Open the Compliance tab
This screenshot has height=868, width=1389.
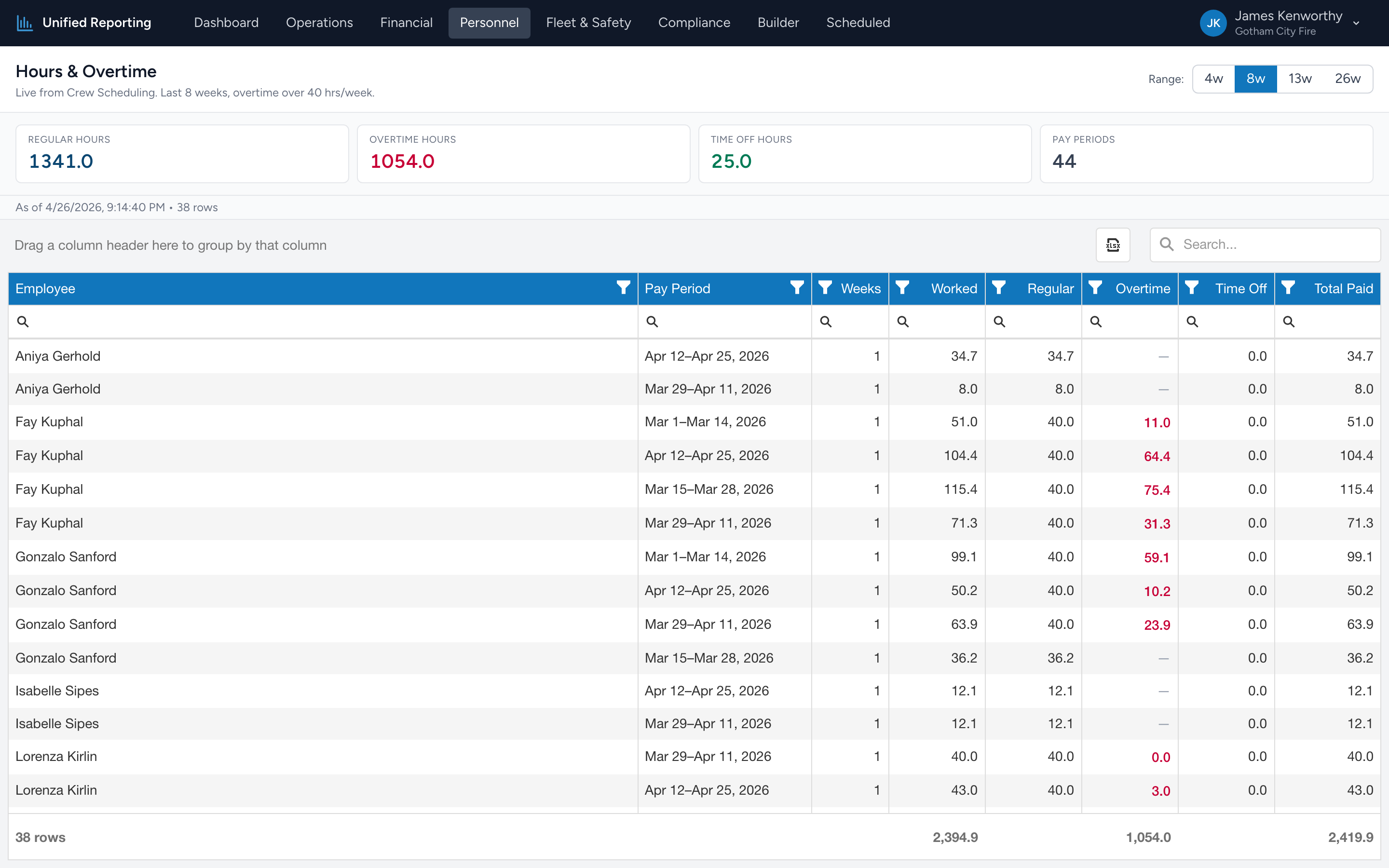coord(694,23)
